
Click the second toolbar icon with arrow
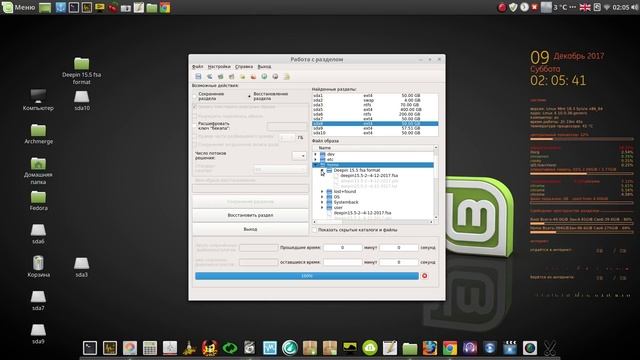coord(209,76)
